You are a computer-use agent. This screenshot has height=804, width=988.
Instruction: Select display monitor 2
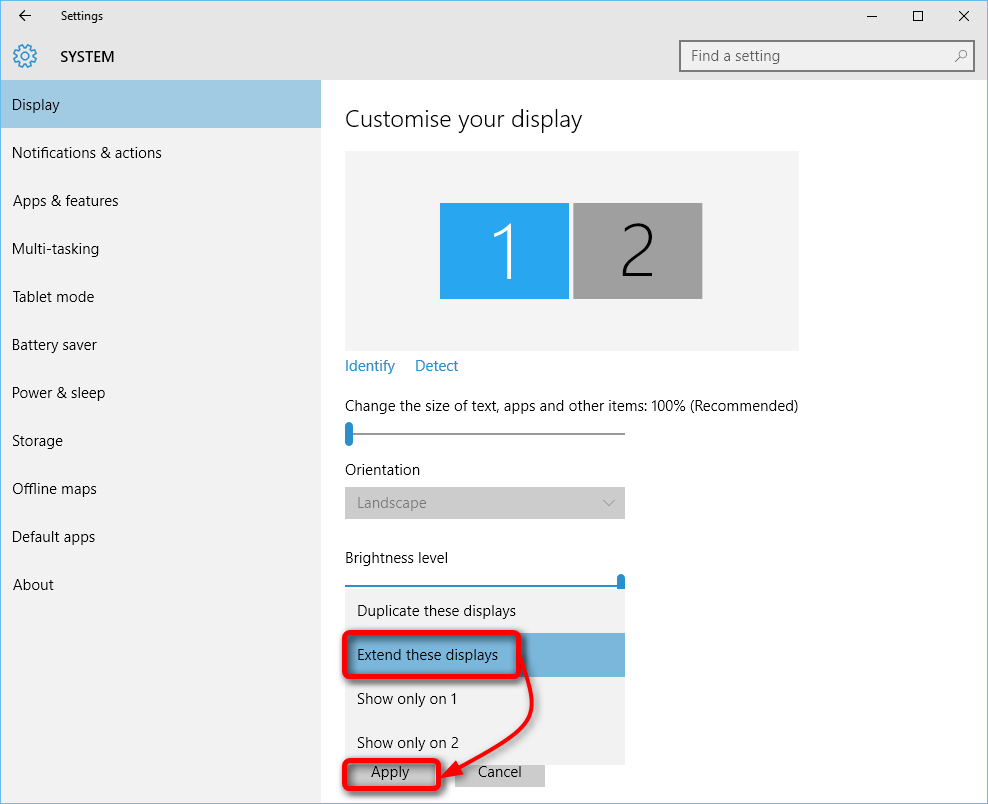637,251
